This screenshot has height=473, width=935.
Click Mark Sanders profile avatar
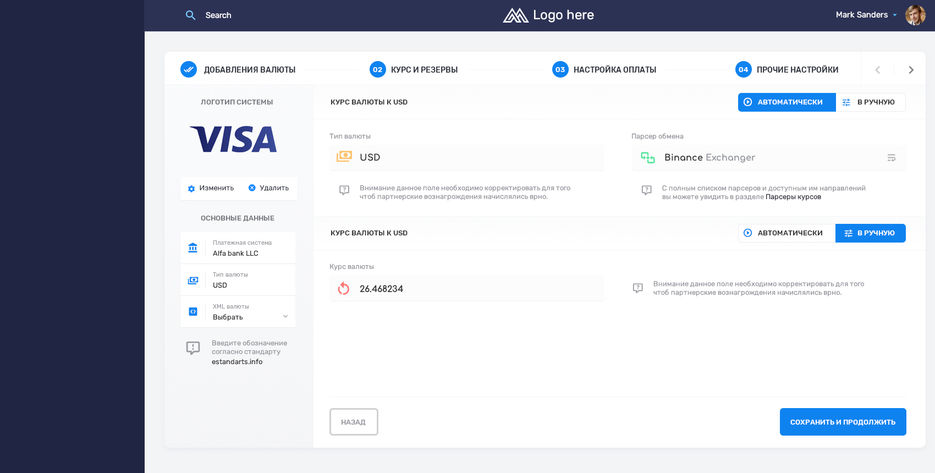click(915, 15)
